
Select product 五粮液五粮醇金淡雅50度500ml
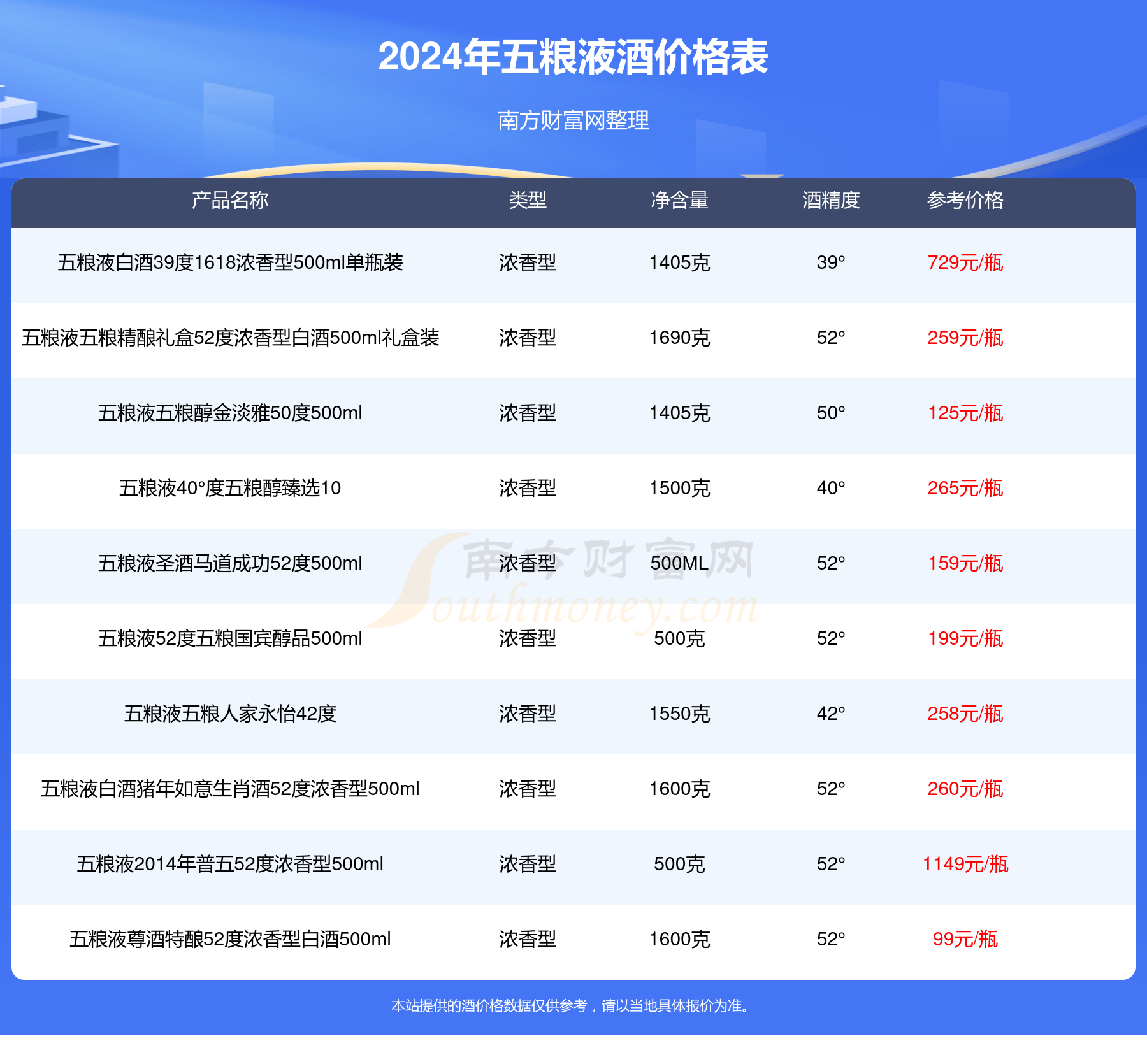pos(230,413)
